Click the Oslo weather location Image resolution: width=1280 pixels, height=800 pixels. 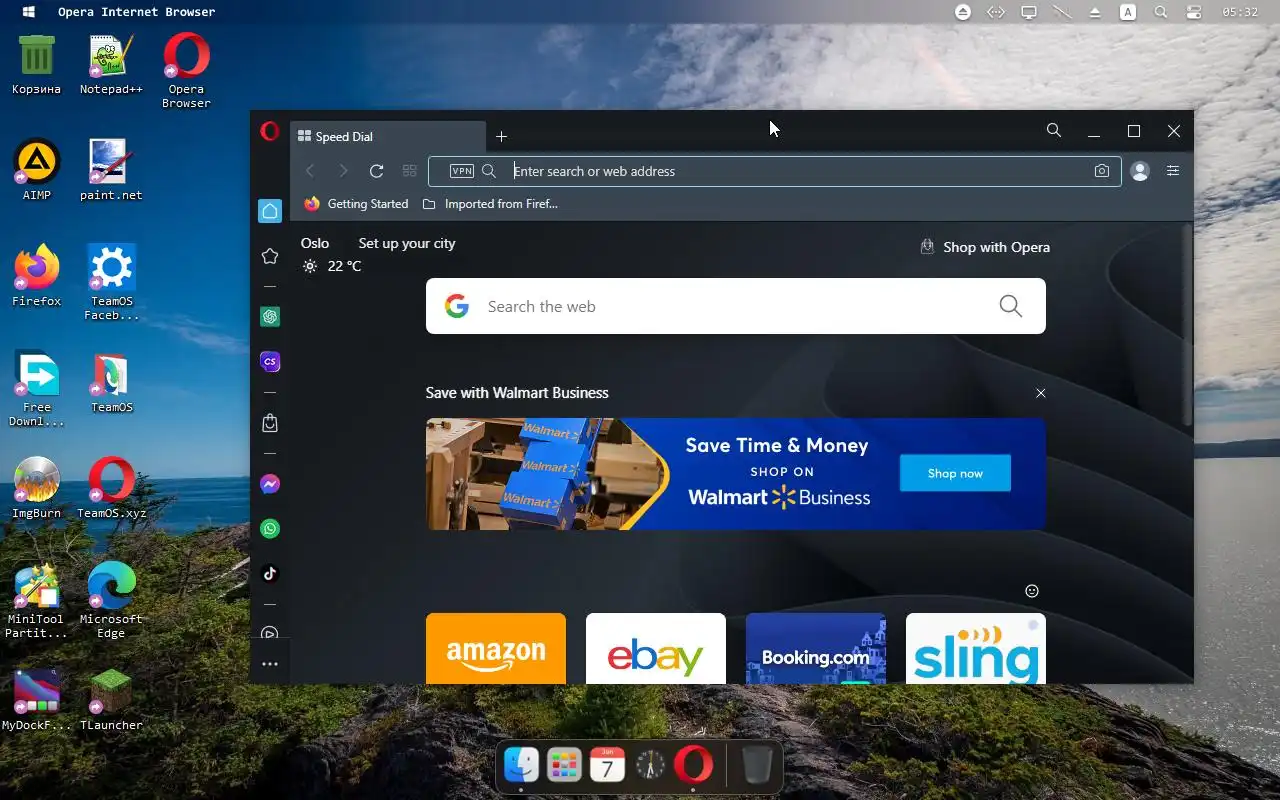(x=315, y=243)
